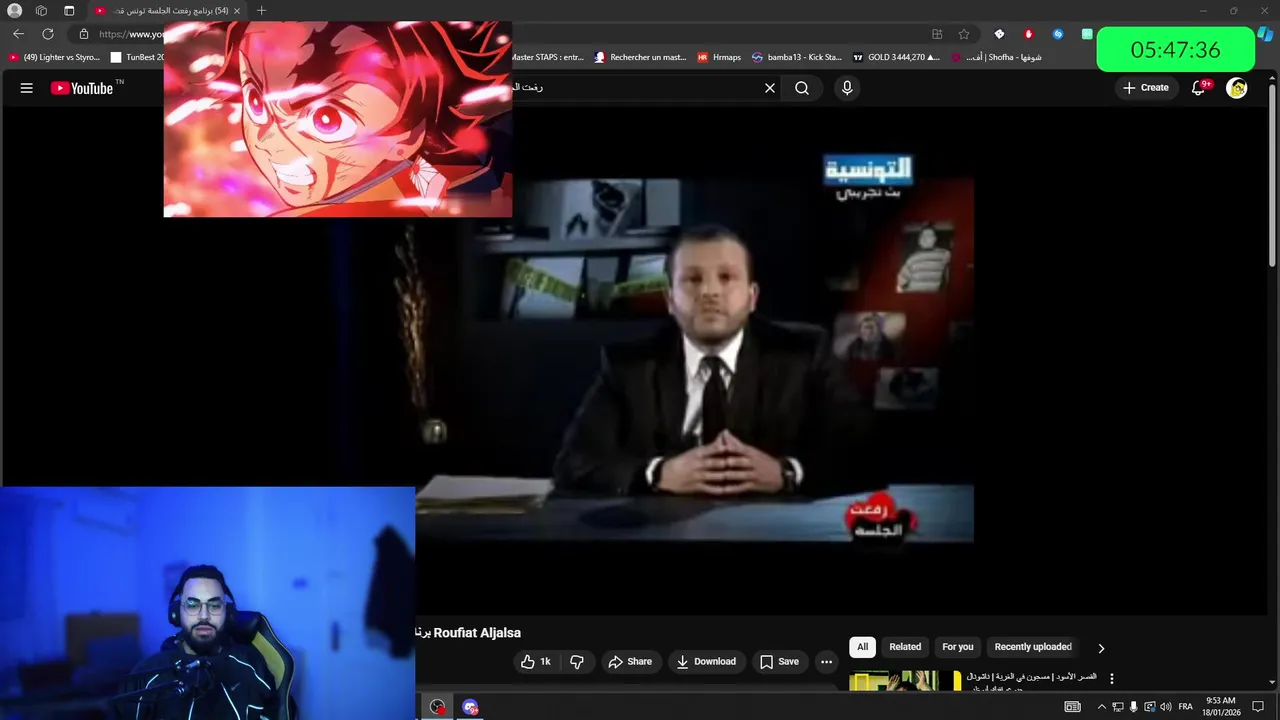Open the Create button menu
The image size is (1280, 720).
coord(1145,88)
